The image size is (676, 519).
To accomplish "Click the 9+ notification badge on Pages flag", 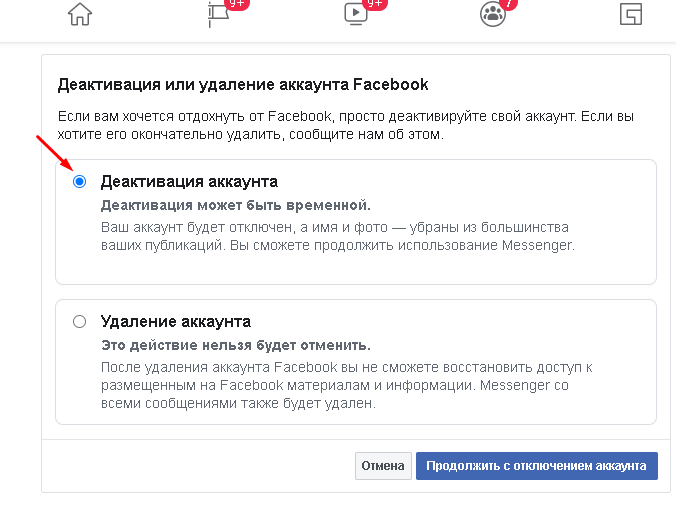I will (237, 4).
